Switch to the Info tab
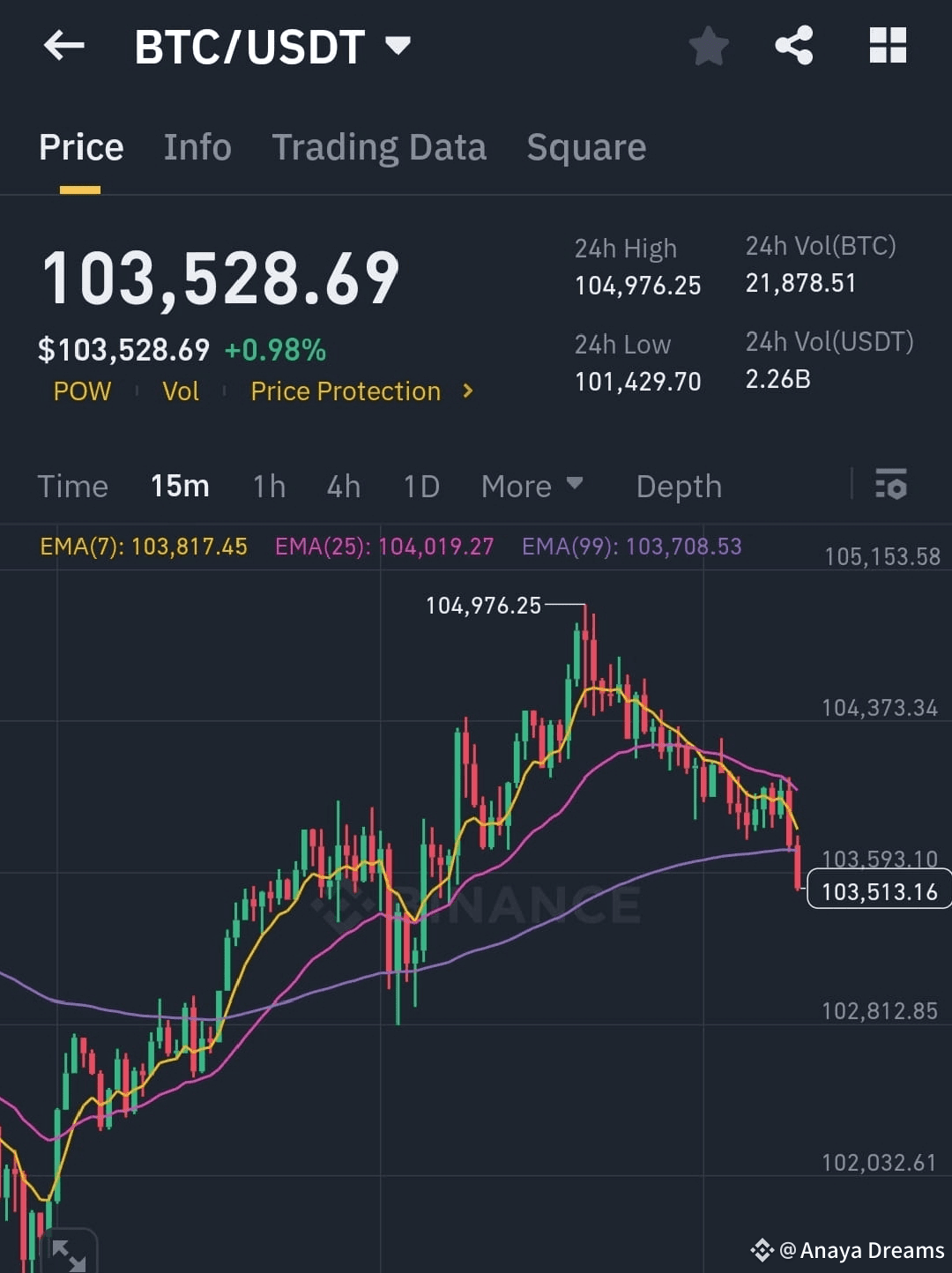The height and width of the screenshot is (1273, 952). tap(197, 147)
